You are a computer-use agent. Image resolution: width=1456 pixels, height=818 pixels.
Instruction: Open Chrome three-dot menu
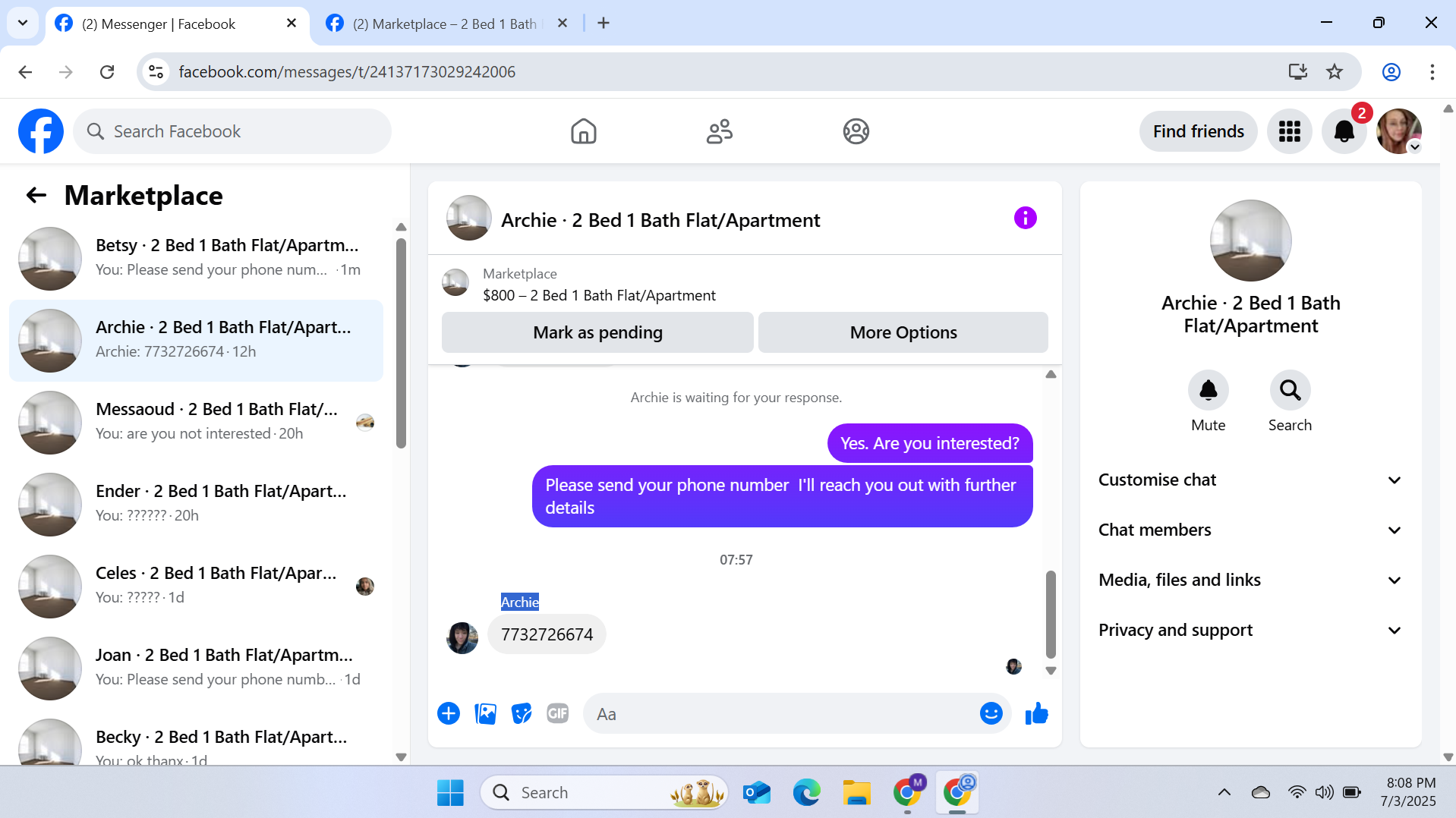(1432, 71)
